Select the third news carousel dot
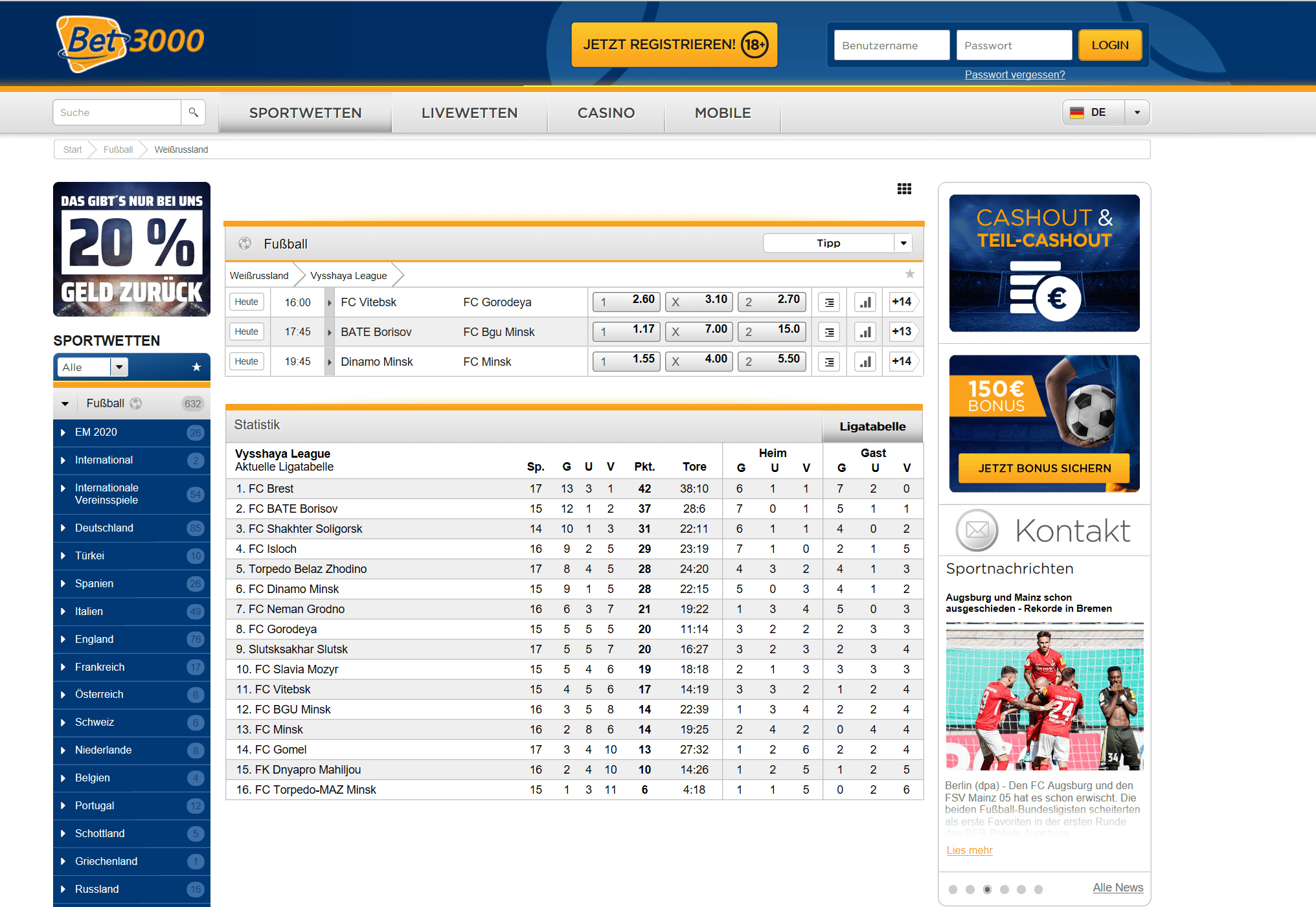Viewport: 1316px width, 907px height. tap(987, 890)
